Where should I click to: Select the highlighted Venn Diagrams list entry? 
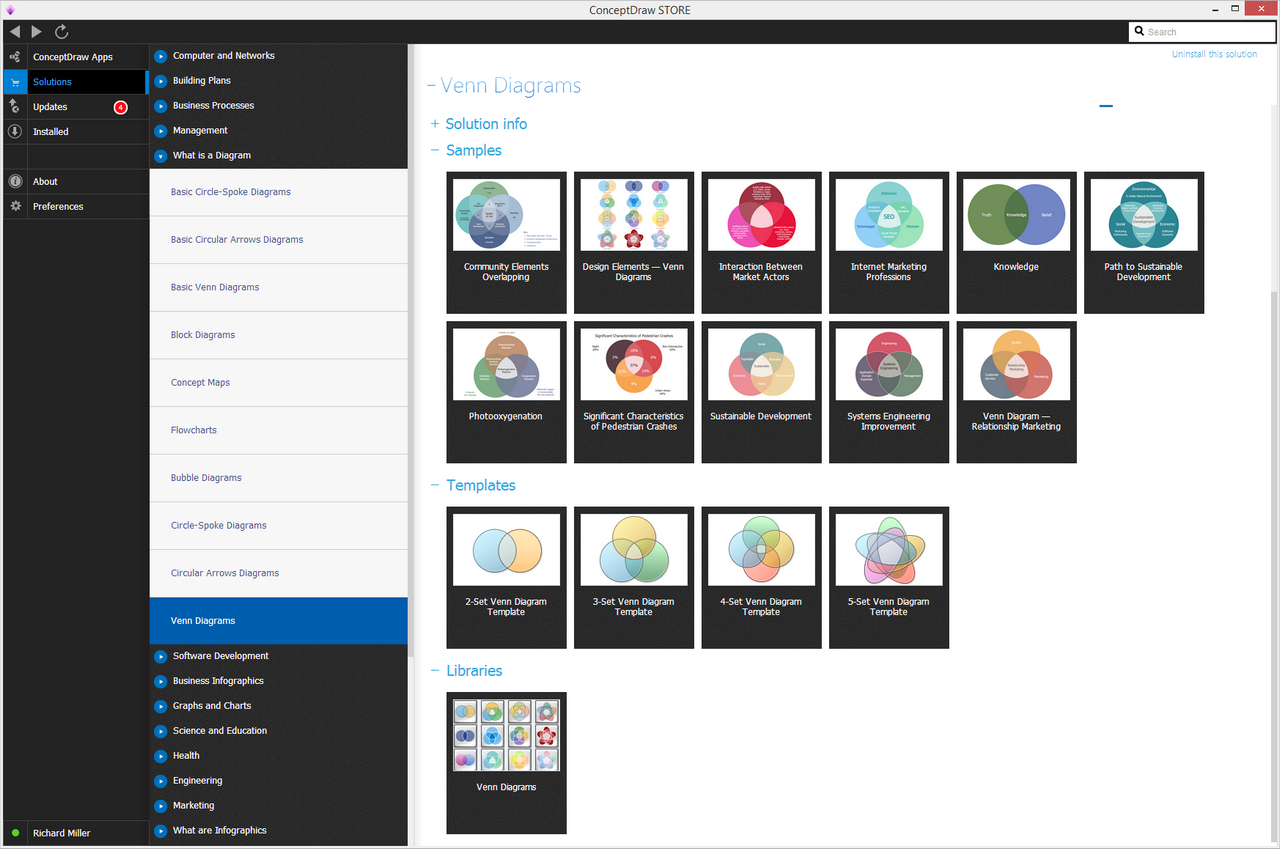[x=278, y=621]
